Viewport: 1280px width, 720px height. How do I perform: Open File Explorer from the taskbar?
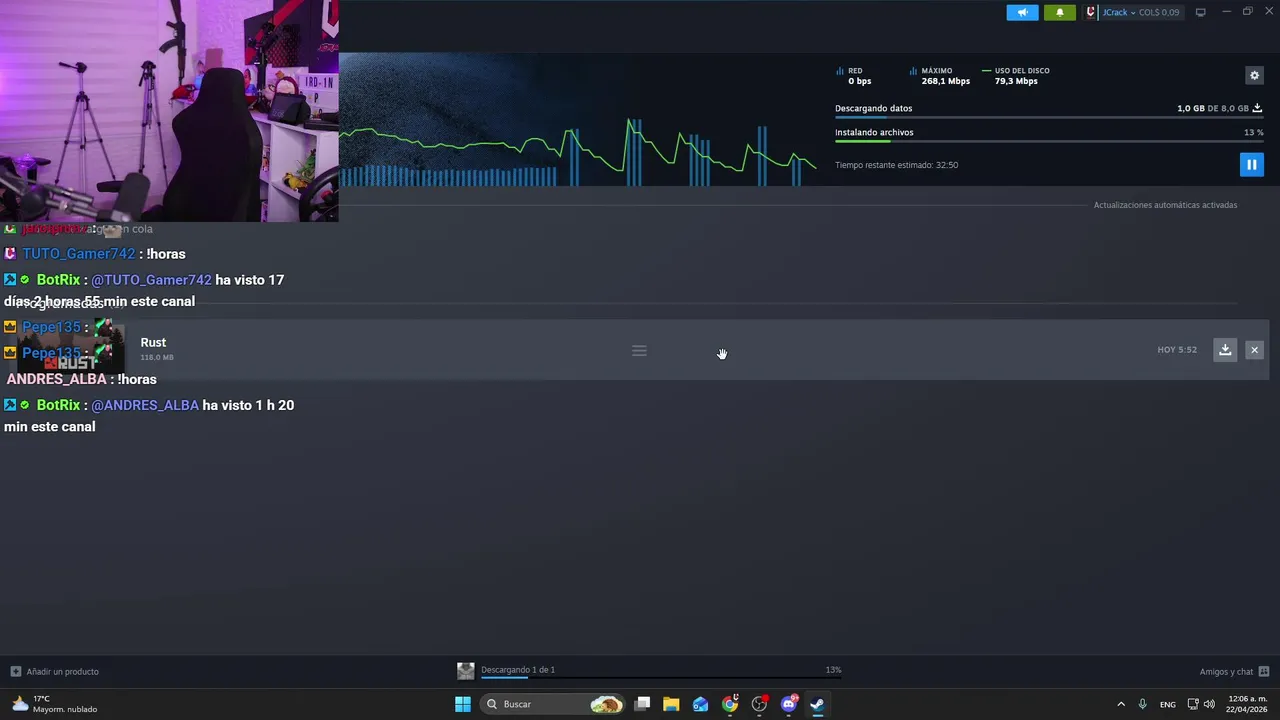(x=671, y=704)
